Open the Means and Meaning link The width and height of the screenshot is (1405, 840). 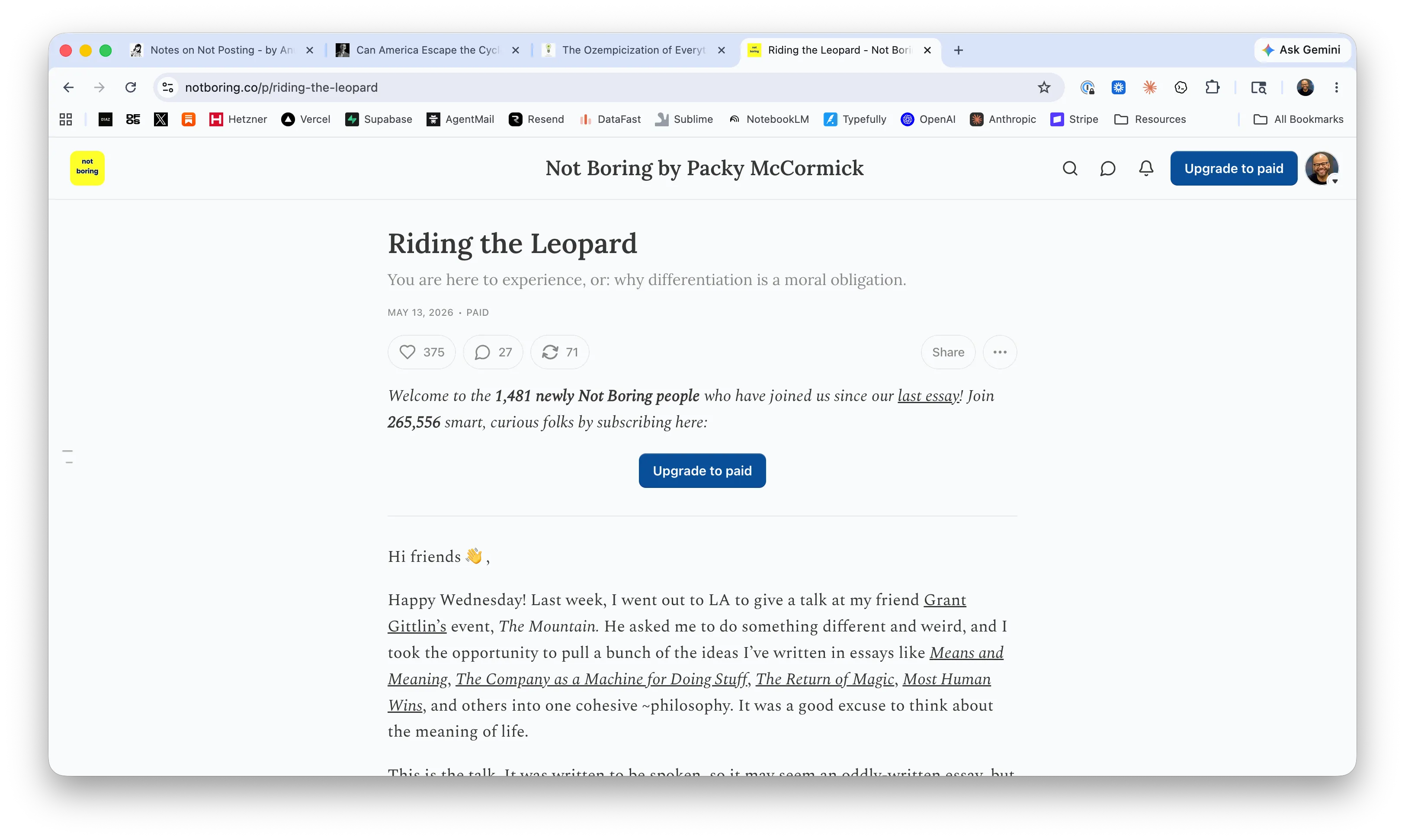(966, 652)
